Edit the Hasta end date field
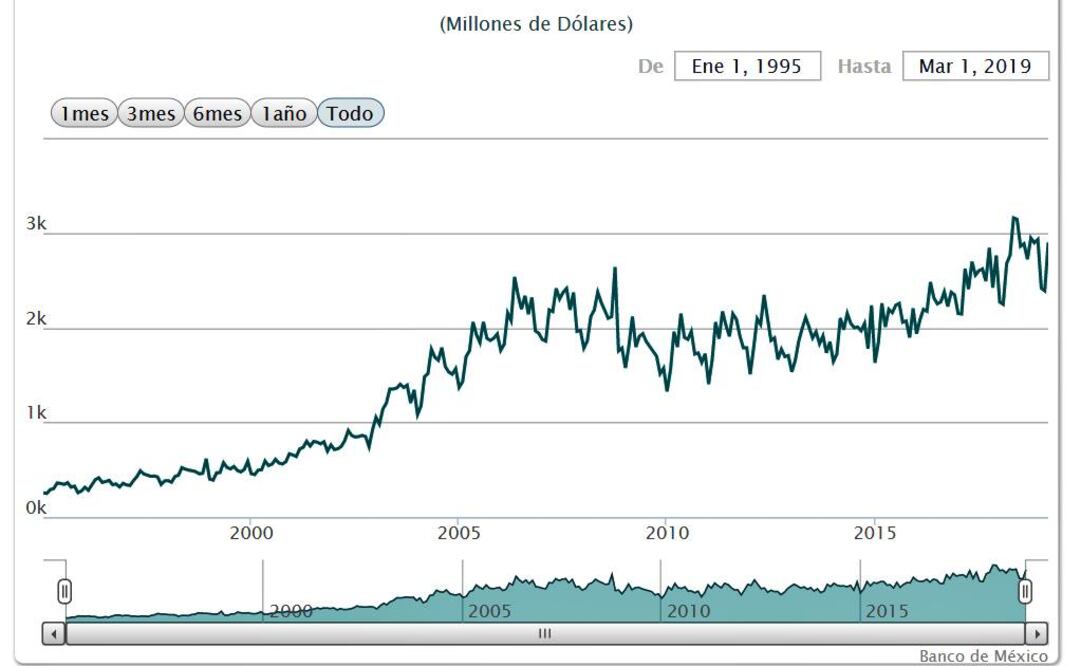Viewport: 1081px width, 666px height. click(x=975, y=67)
